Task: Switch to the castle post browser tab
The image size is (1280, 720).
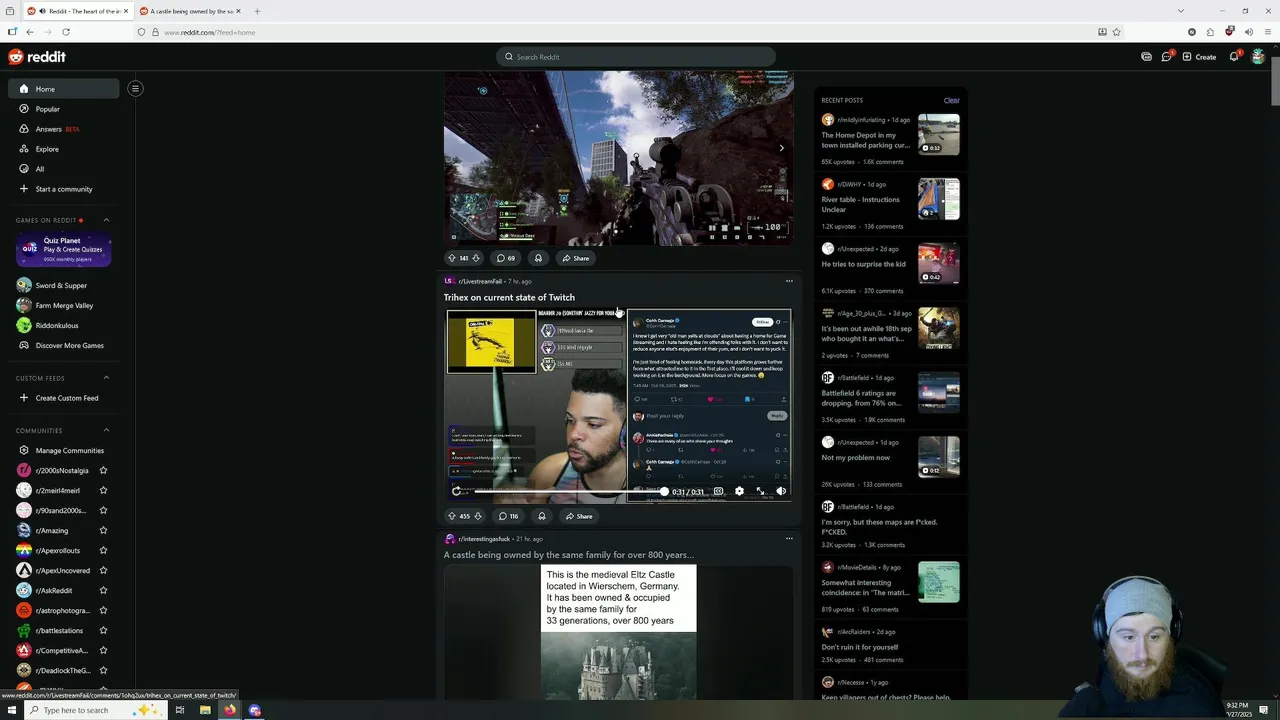Action: point(190,11)
